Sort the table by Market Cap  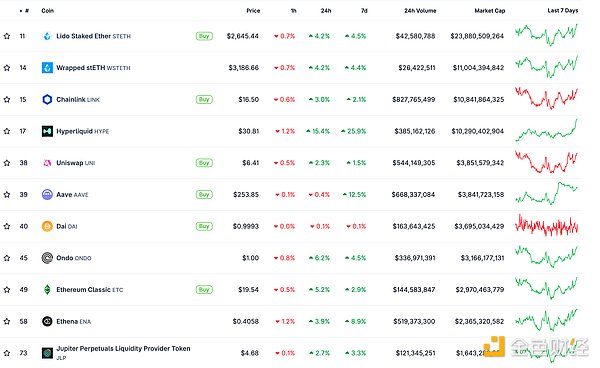[x=490, y=11]
